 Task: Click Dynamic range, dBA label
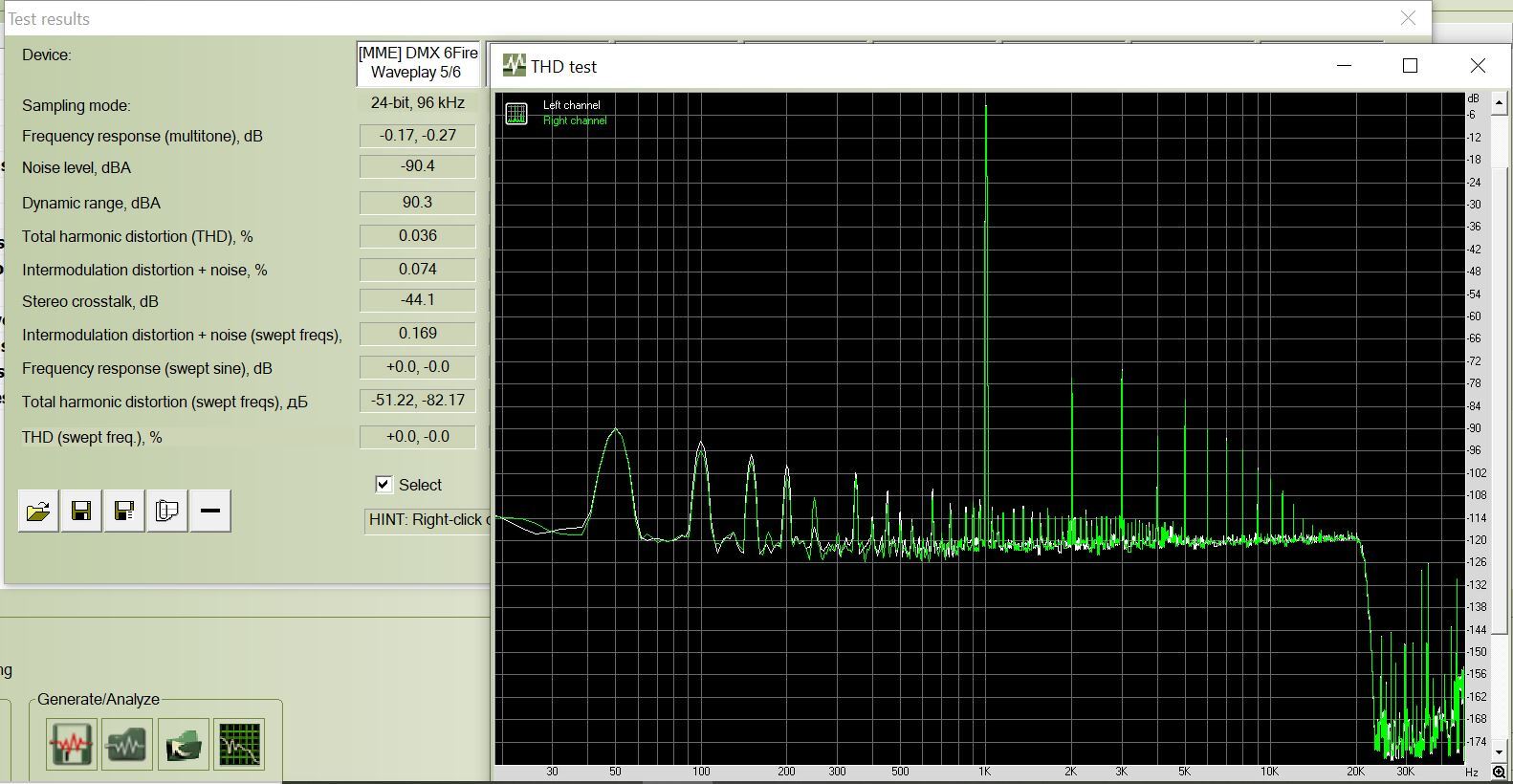point(91,203)
